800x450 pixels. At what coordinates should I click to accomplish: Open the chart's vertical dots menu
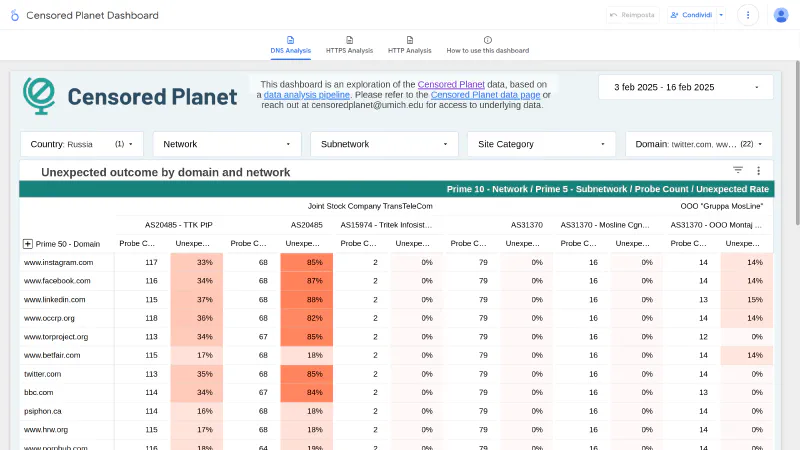[758, 171]
